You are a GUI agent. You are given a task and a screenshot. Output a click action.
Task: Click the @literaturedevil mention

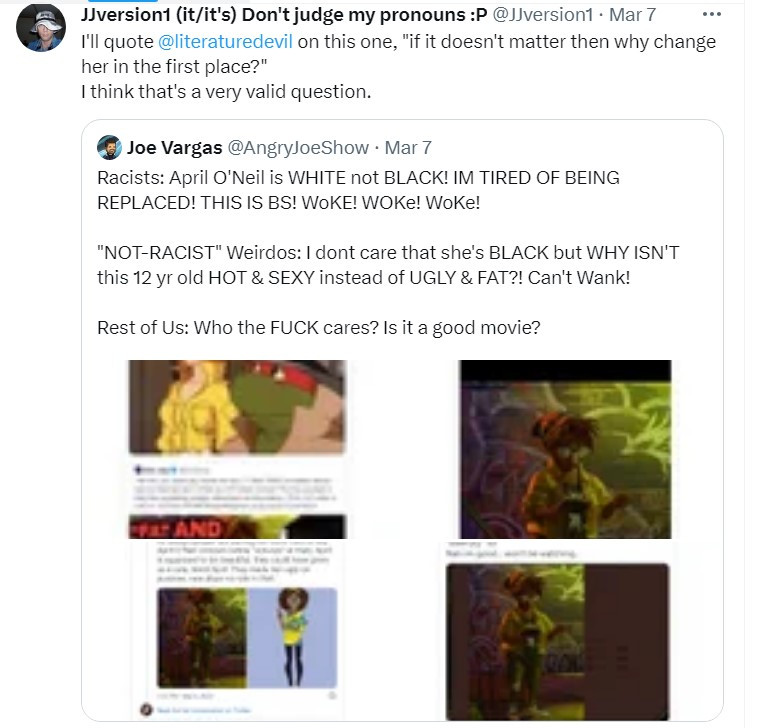tap(225, 42)
